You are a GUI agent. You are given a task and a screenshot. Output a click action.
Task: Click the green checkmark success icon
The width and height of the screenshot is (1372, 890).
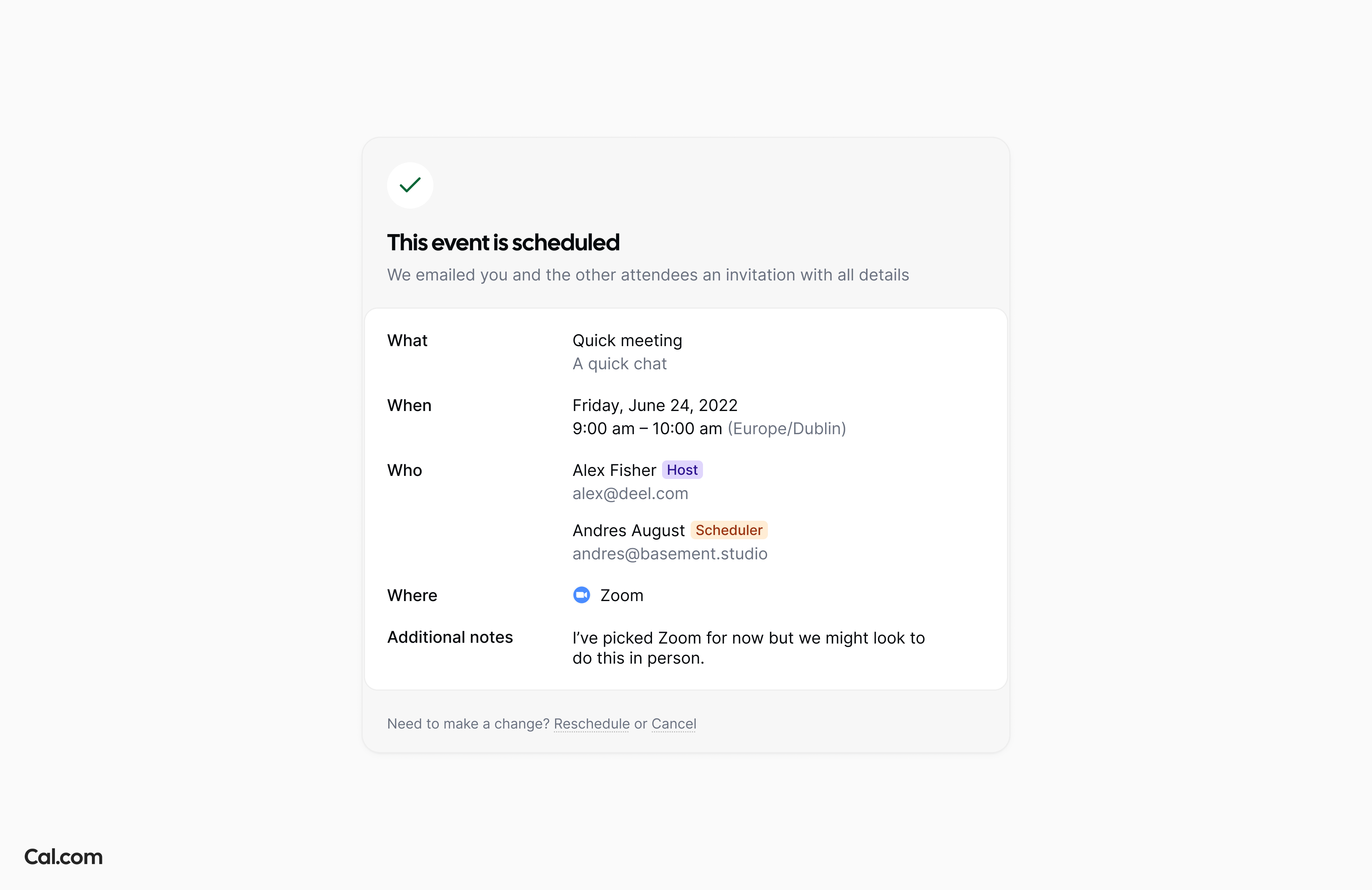[410, 185]
